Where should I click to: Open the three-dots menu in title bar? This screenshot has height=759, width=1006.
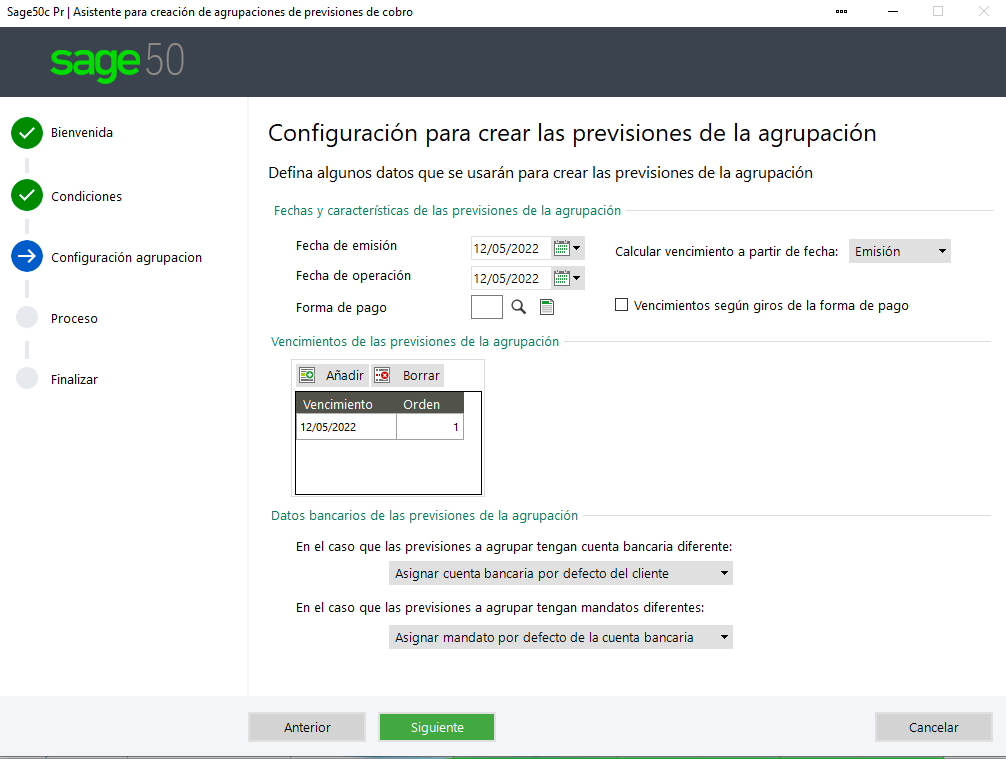pyautogui.click(x=842, y=12)
